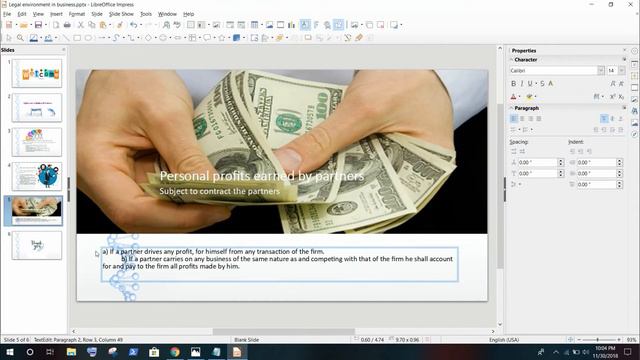Insert a table using Table icon
This screenshot has height=360, width=640.
click(254, 25)
